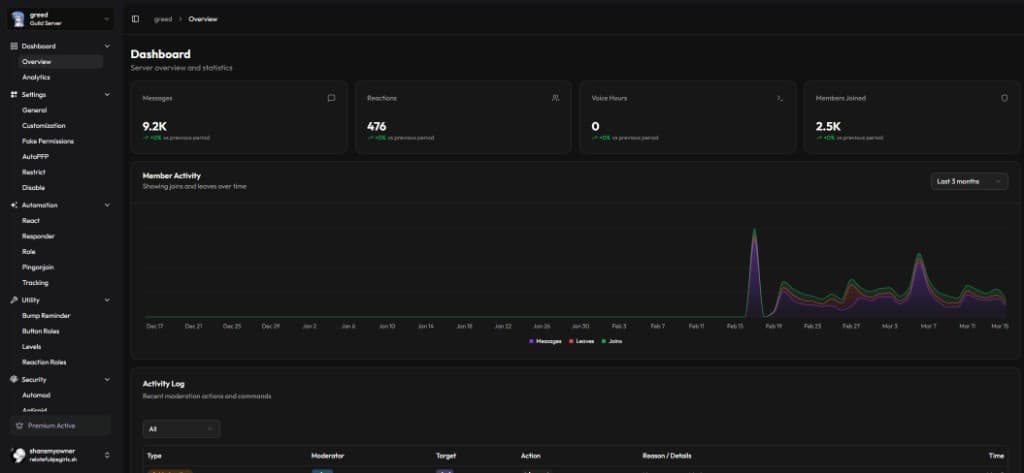Screen dimensions: 1024x473
Task: Collapse the Security section chevron
Action: [107, 380]
